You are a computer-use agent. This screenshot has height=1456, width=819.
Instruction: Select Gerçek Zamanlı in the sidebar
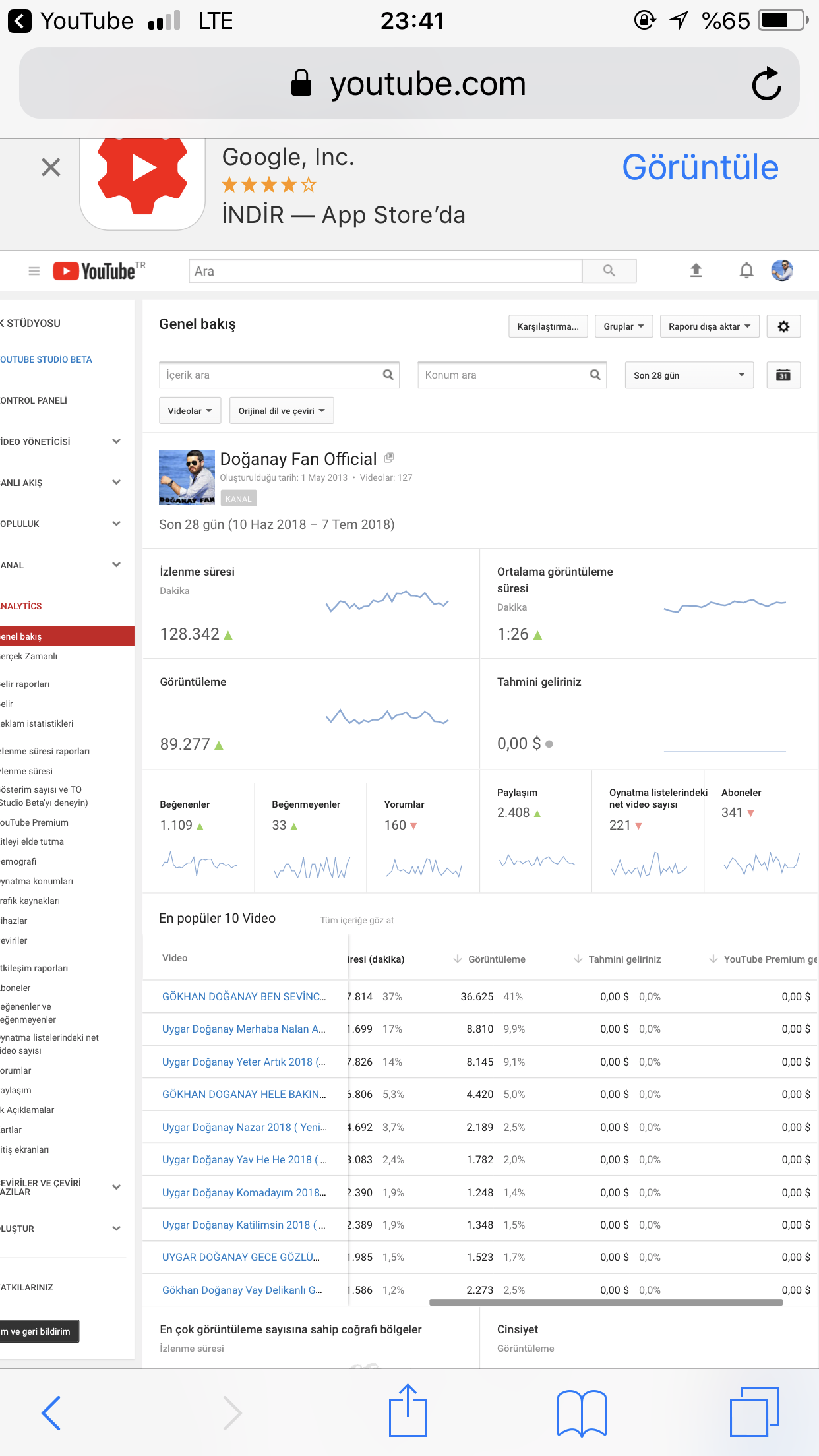30,656
